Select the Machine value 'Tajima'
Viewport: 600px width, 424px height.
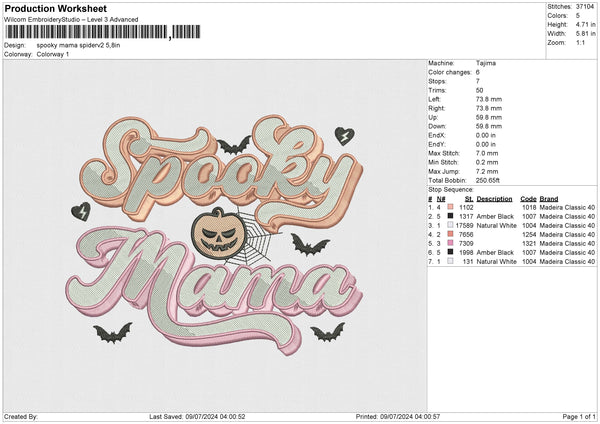[x=486, y=63]
